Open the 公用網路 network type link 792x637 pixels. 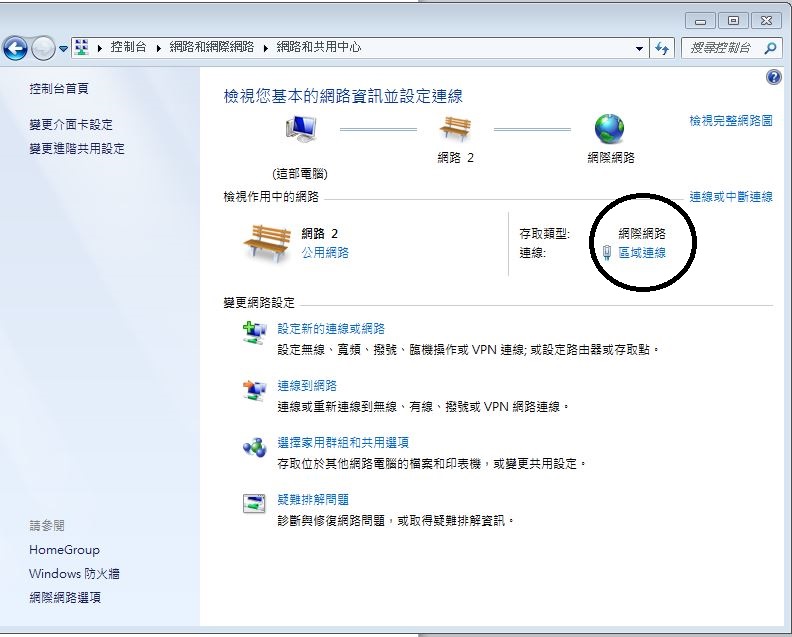pyautogui.click(x=325, y=253)
